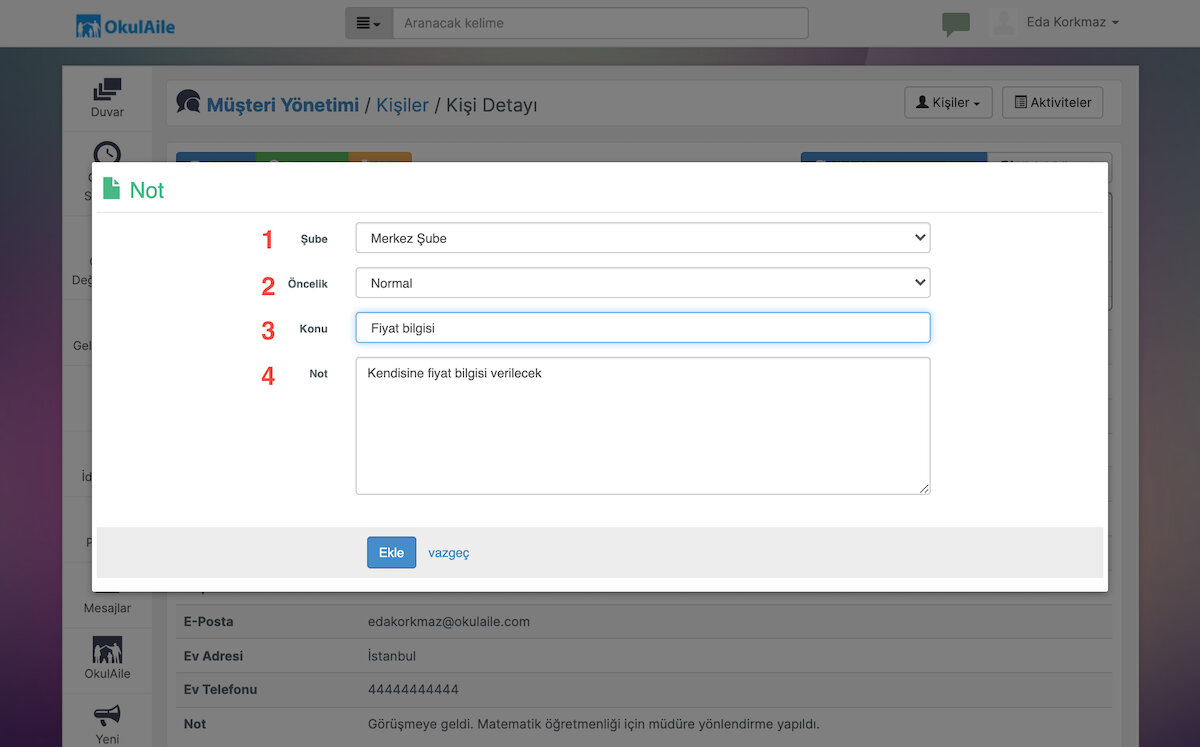Click the Görüşmeye geldi note text
Image resolution: width=1200 pixels, height=747 pixels.
594,724
